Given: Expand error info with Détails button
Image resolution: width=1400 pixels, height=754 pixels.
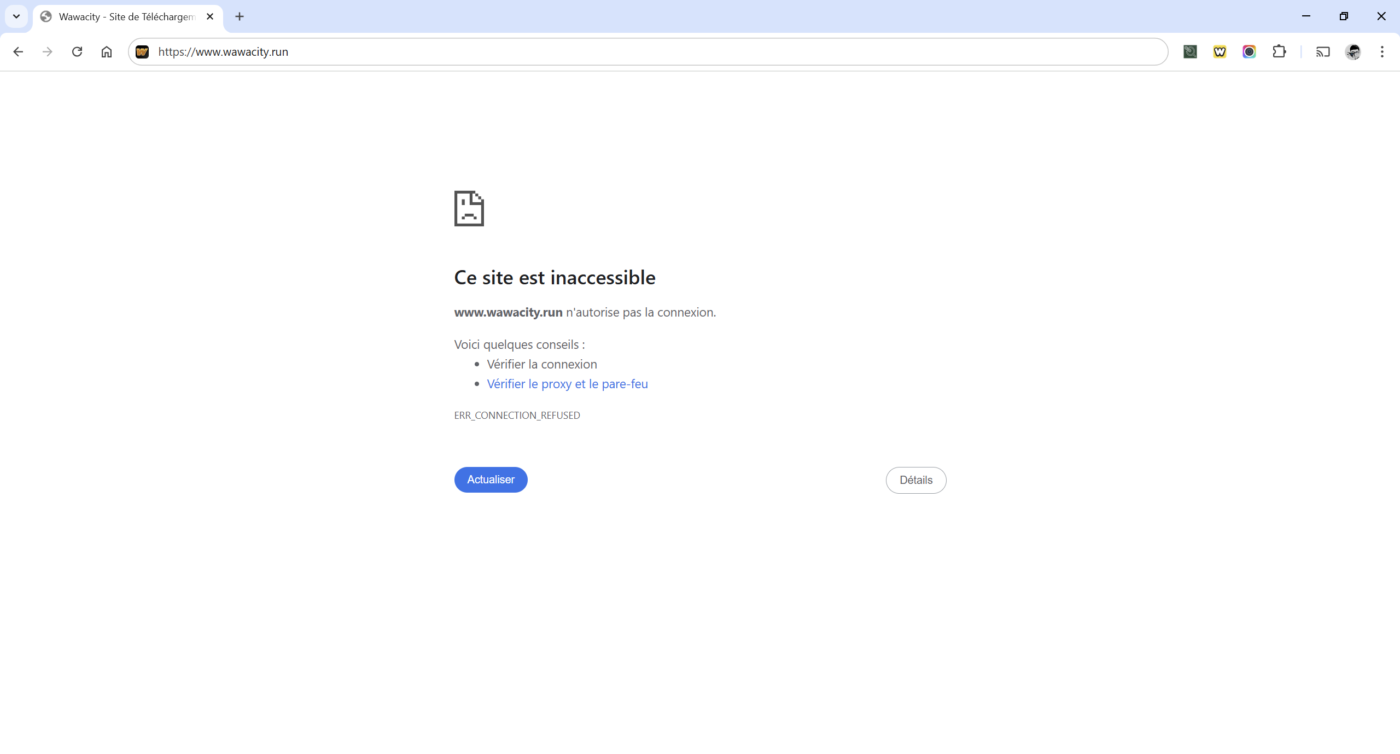Looking at the screenshot, I should 915,480.
